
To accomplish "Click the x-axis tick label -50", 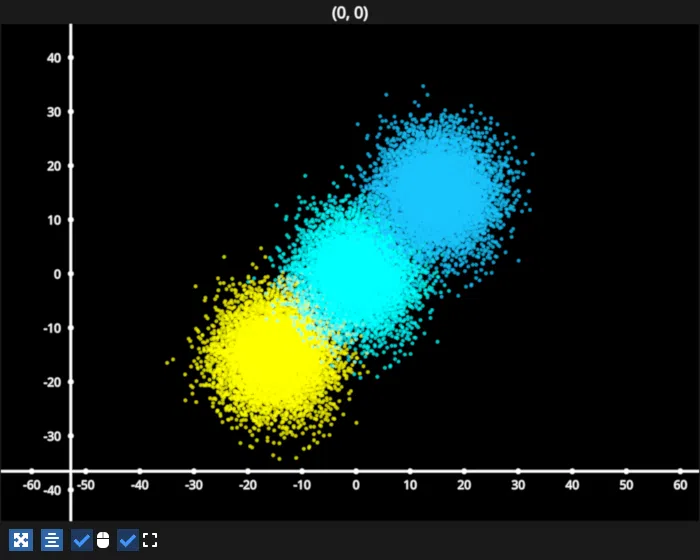I will coord(86,485).
